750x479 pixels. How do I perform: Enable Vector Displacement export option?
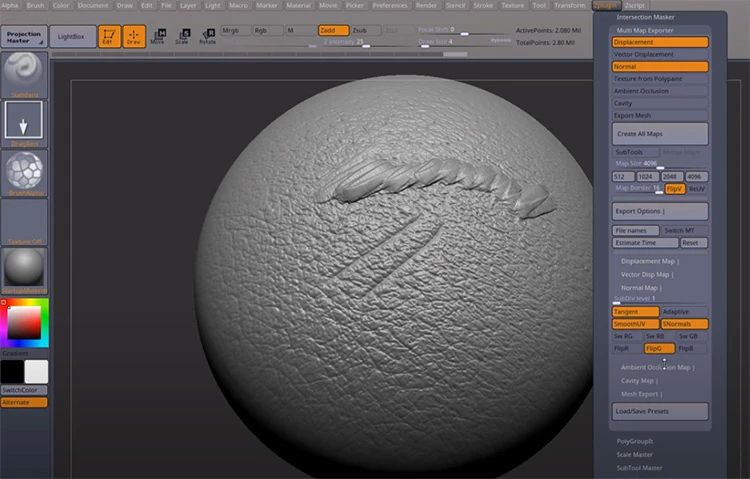(660, 55)
